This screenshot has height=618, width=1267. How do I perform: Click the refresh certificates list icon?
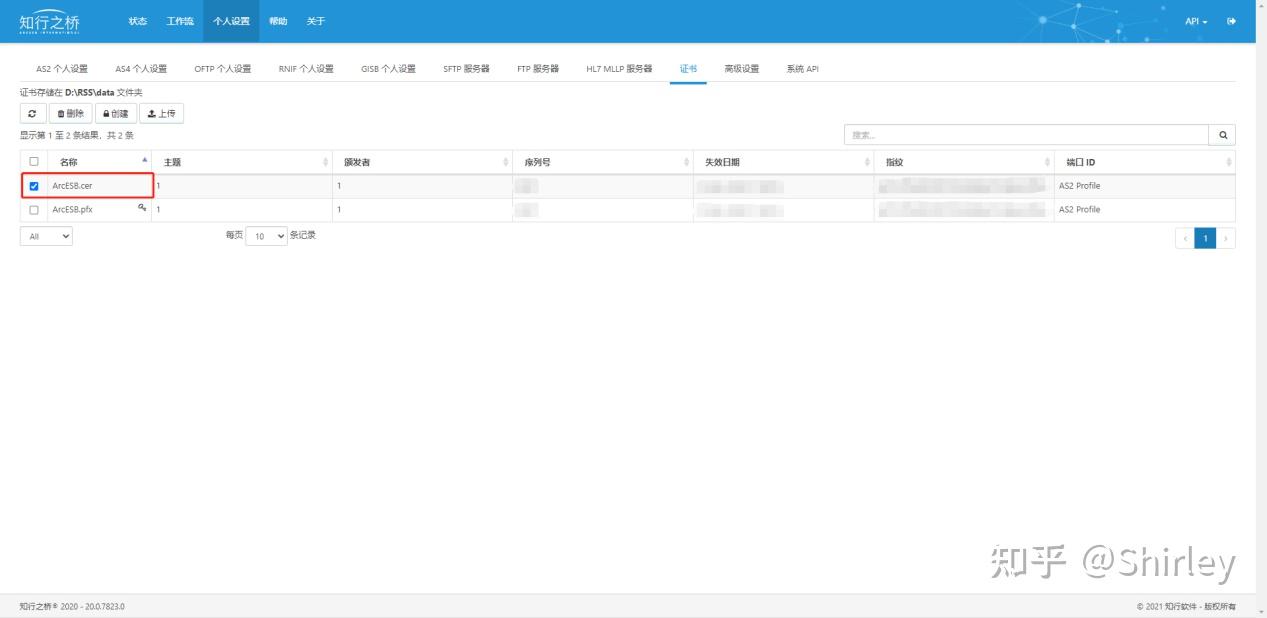click(31, 112)
